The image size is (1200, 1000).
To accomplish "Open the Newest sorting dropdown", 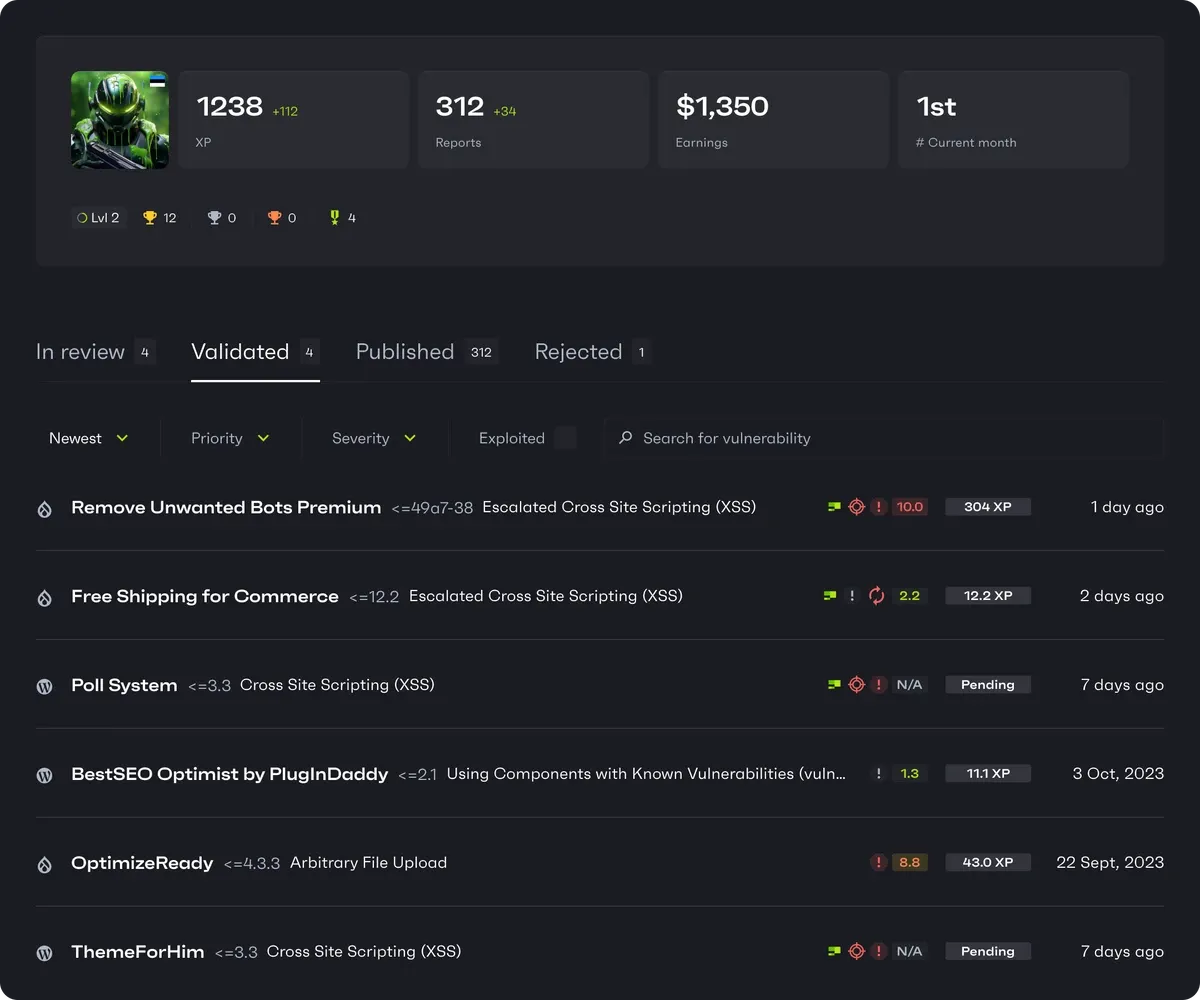I will pos(89,438).
